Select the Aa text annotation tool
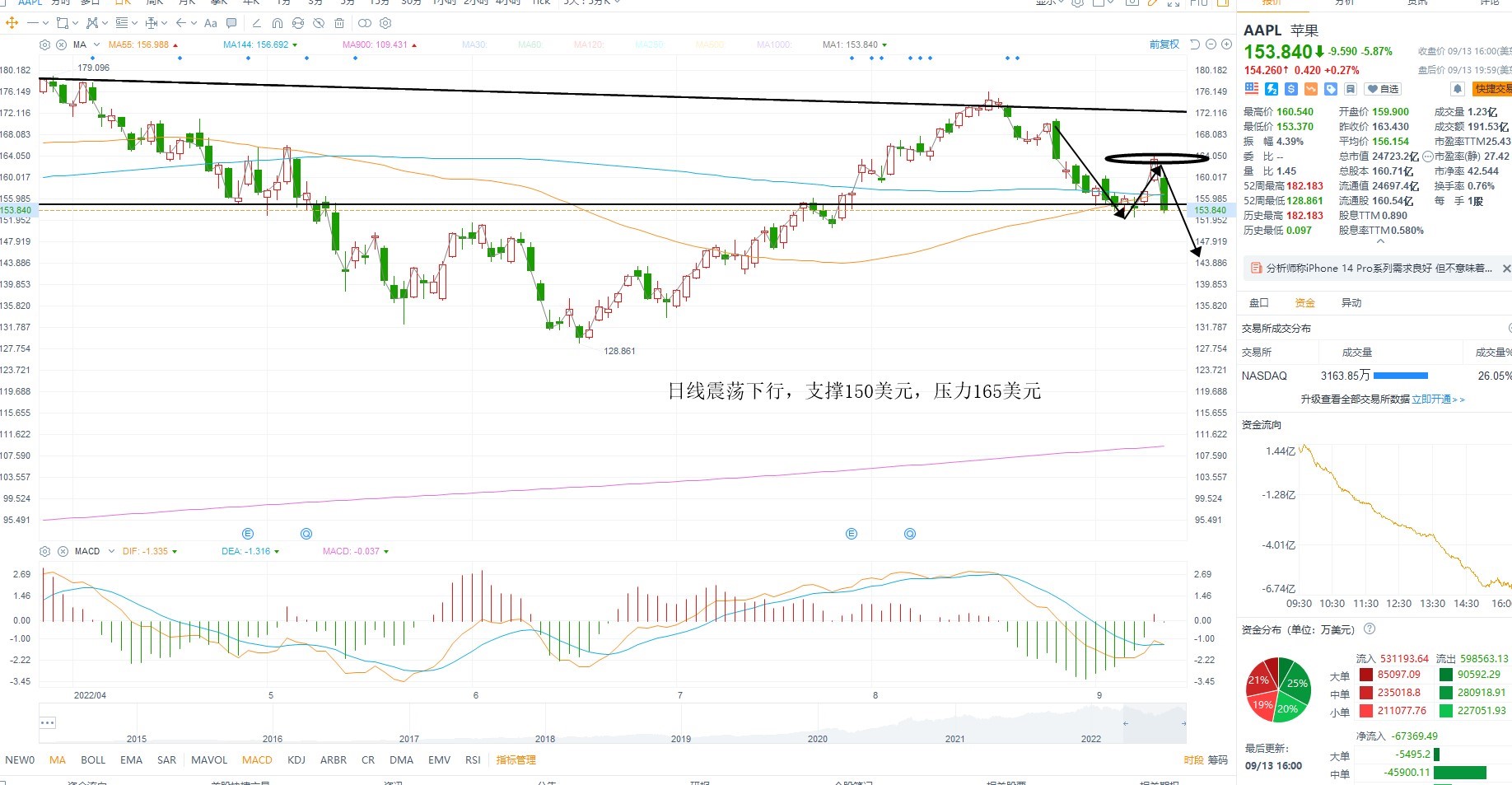The height and width of the screenshot is (785, 1512). 210,23
